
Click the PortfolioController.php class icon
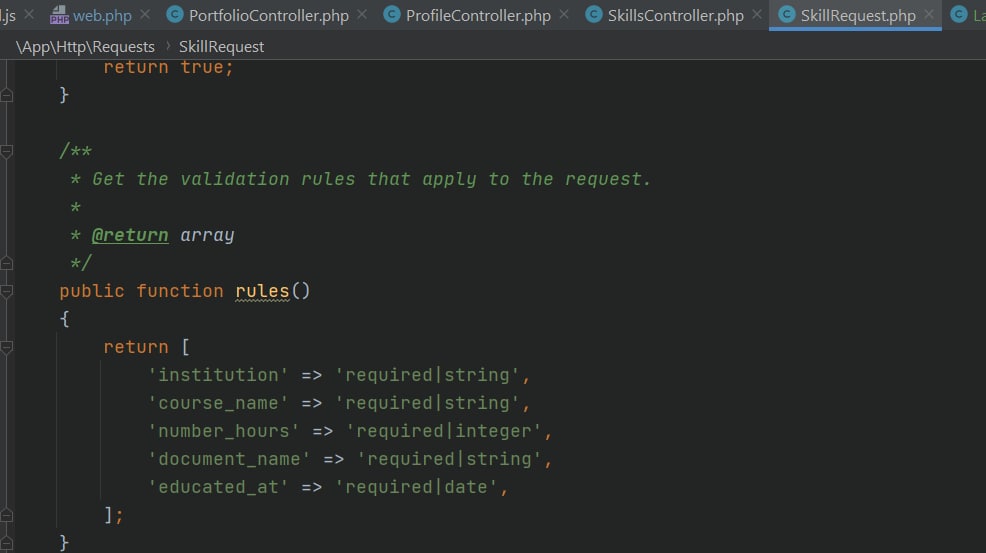pos(174,14)
